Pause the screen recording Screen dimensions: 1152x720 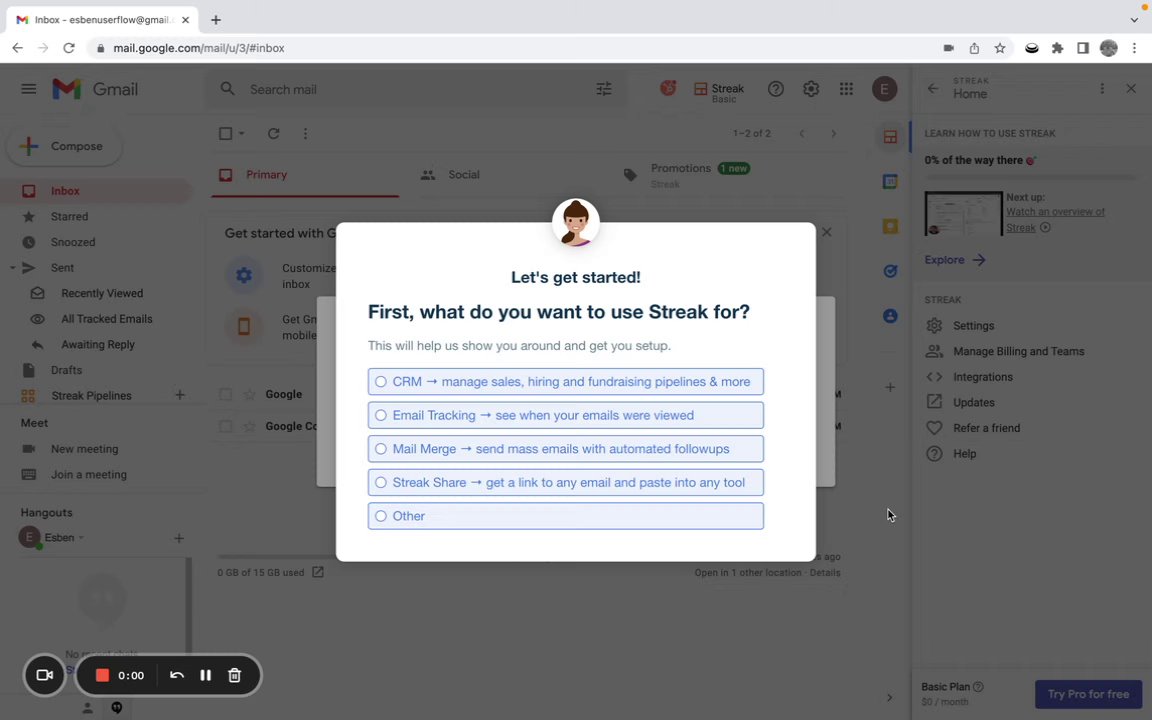[206, 675]
